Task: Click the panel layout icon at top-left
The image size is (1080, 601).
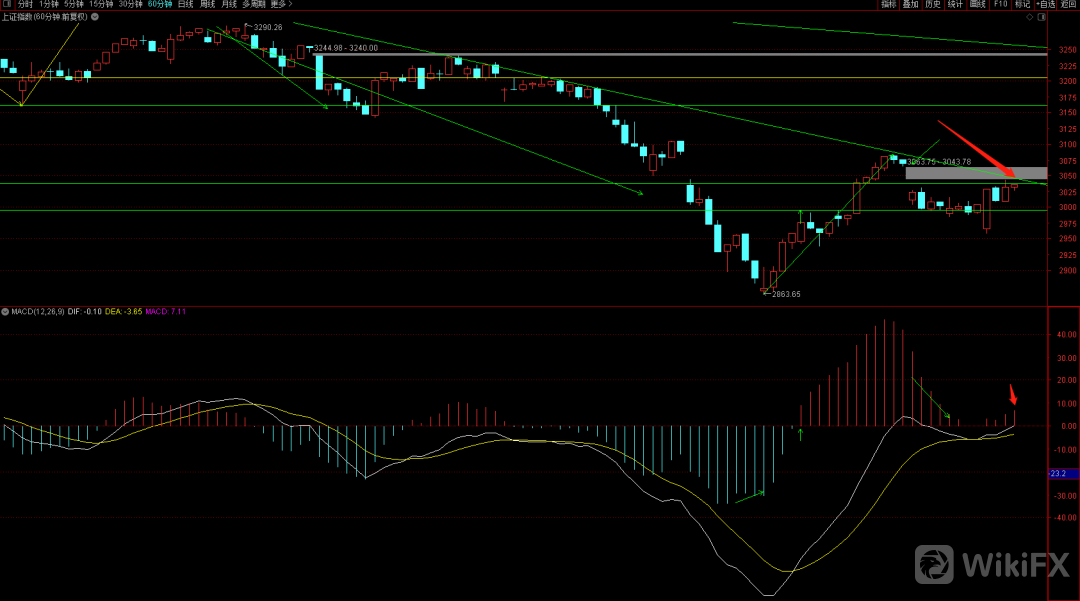Action: [x=6, y=5]
